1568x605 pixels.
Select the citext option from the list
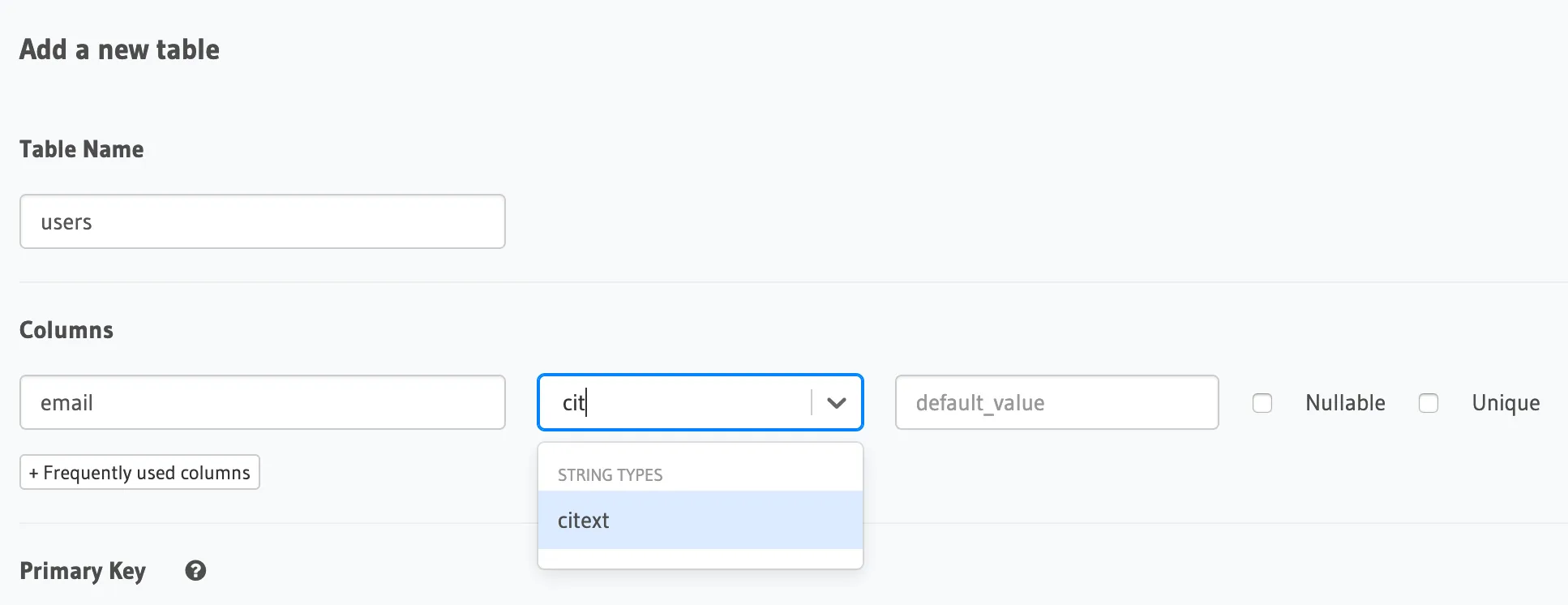click(584, 521)
